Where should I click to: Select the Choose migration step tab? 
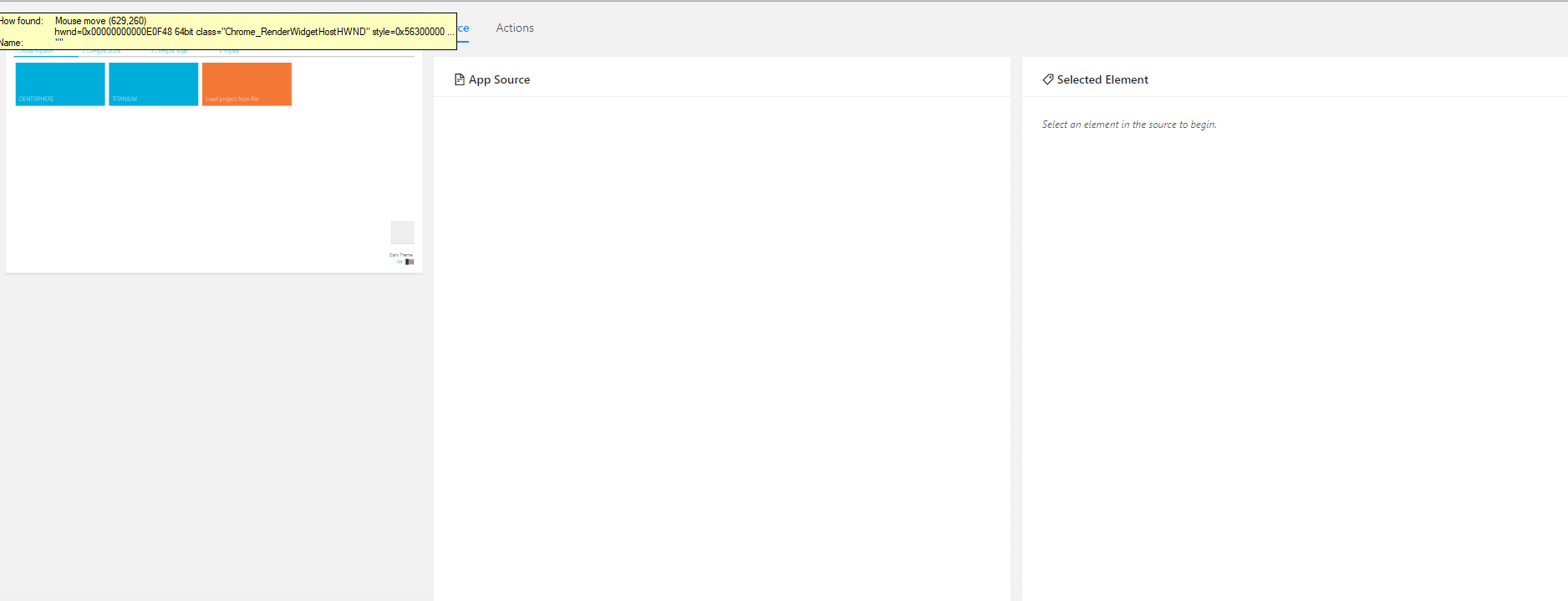pyautogui.click(x=36, y=52)
